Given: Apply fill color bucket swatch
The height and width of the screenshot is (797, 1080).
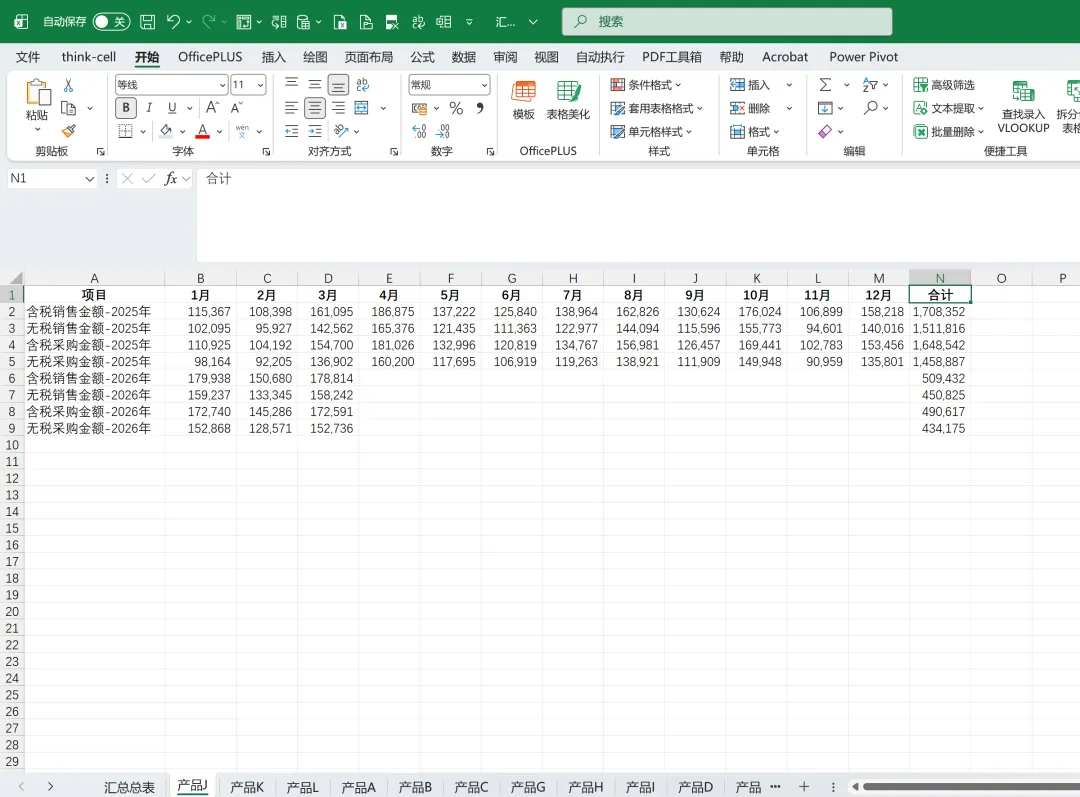Looking at the screenshot, I should [166, 131].
